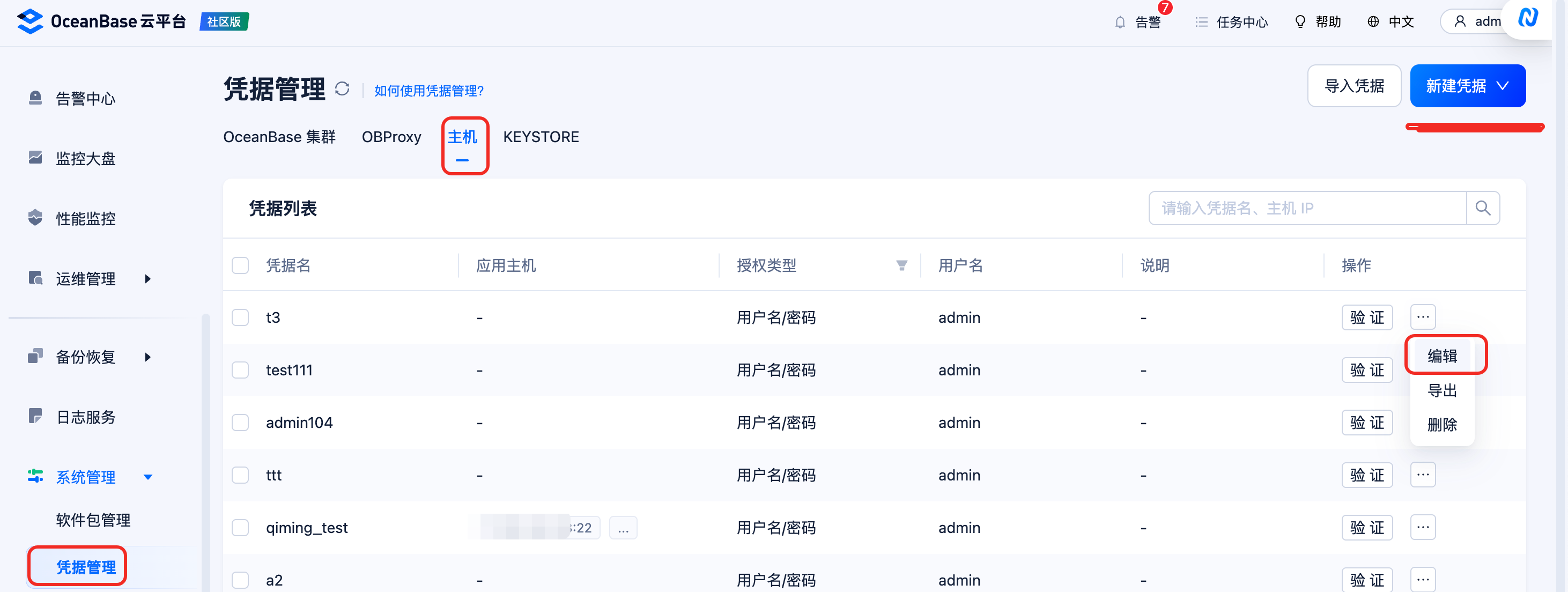Open more-actions ellipsis for ttt row
The image size is (1568, 592).
[1423, 475]
